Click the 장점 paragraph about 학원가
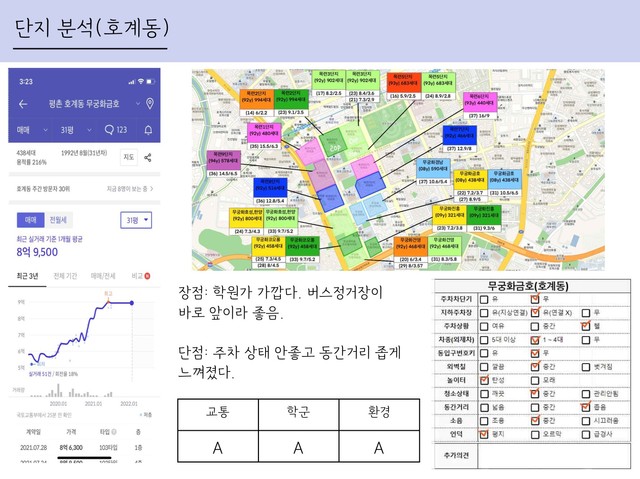This screenshot has height=479, width=640. tap(280, 302)
